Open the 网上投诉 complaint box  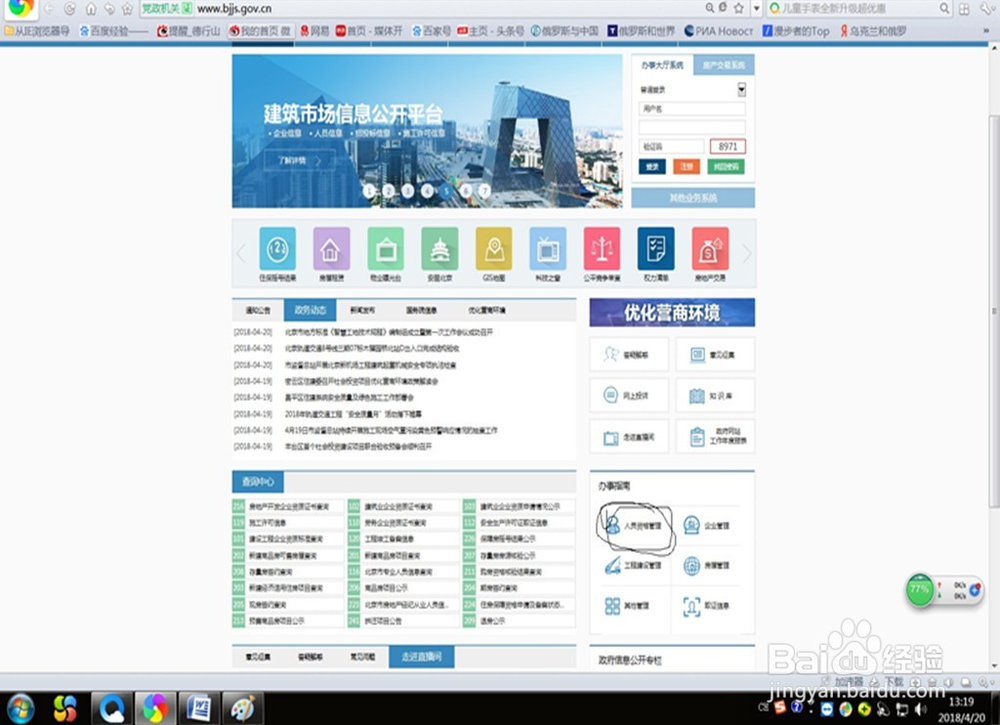[629, 395]
